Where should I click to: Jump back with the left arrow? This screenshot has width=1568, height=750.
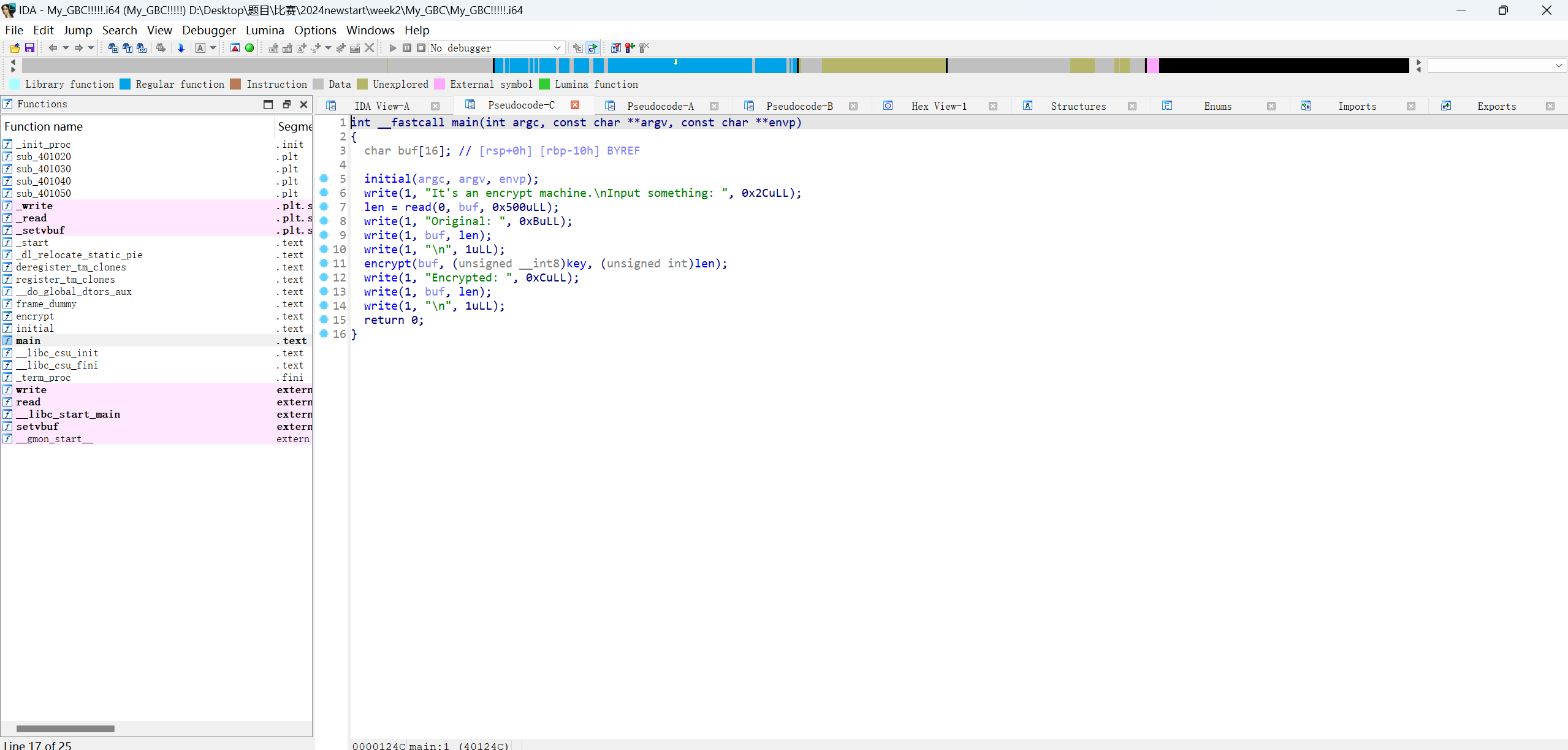[53, 48]
